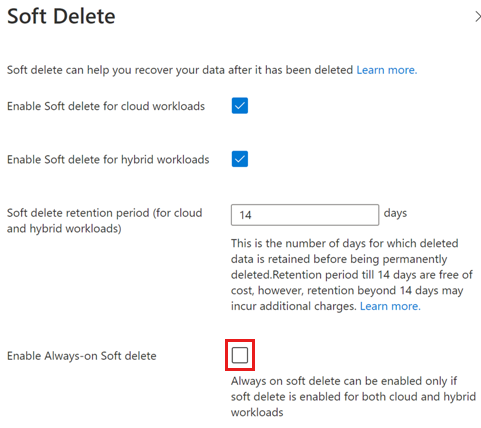Click 'Enable Soft delete for cloud workloads' label
This screenshot has width=481, height=428.
coord(106,106)
